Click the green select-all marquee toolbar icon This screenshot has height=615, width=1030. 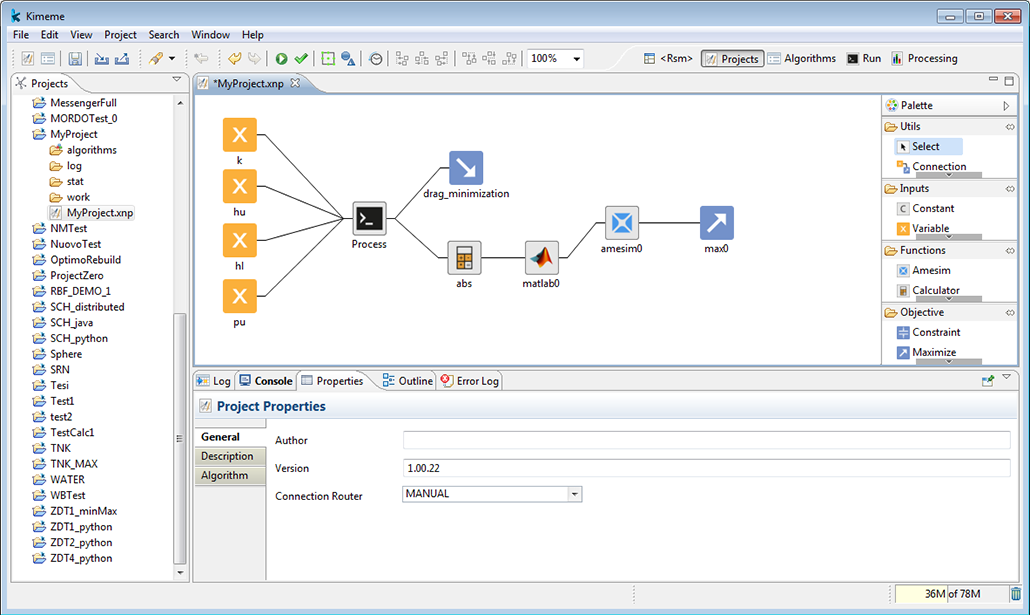(328, 58)
